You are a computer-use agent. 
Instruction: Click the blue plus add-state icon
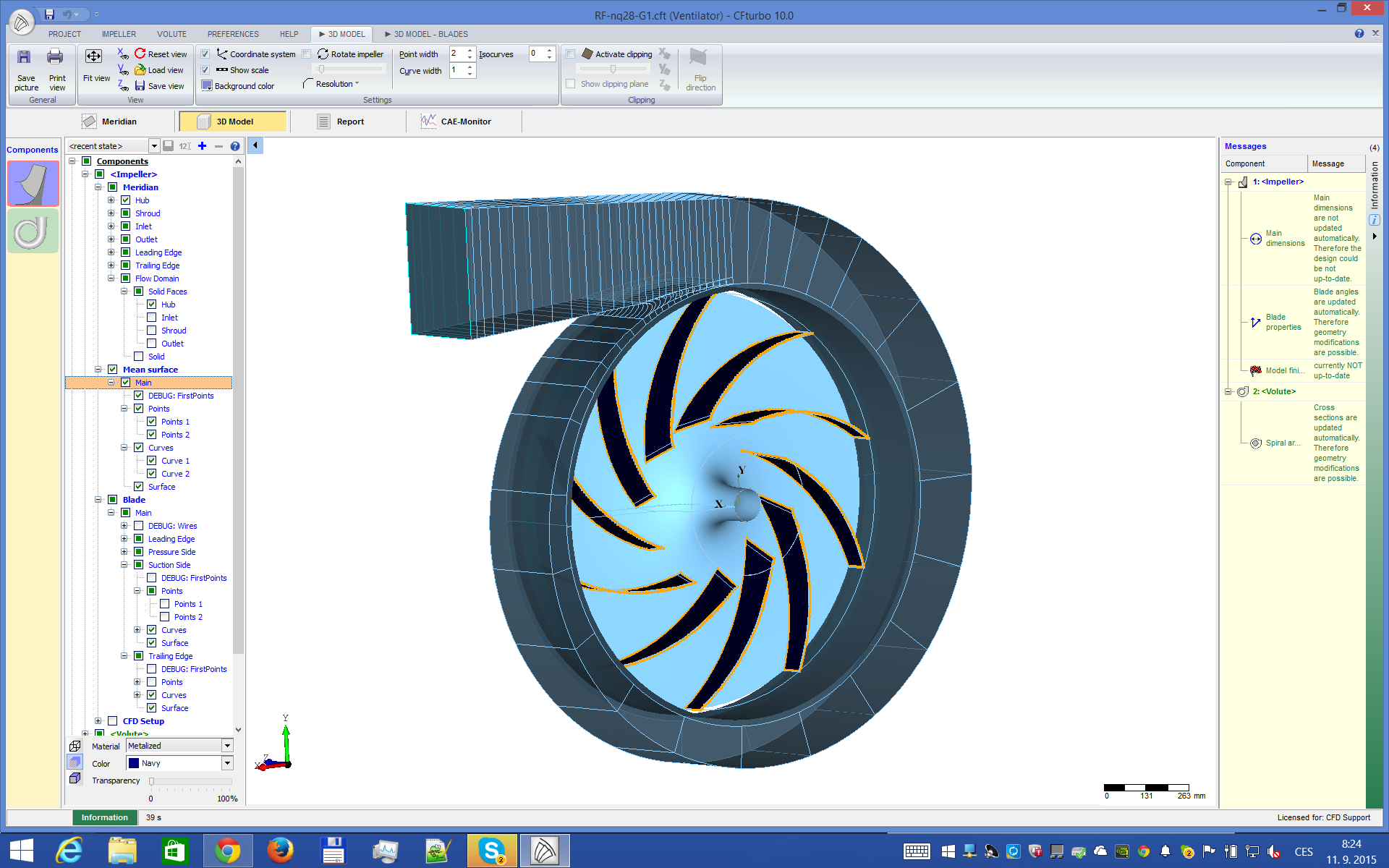point(203,146)
